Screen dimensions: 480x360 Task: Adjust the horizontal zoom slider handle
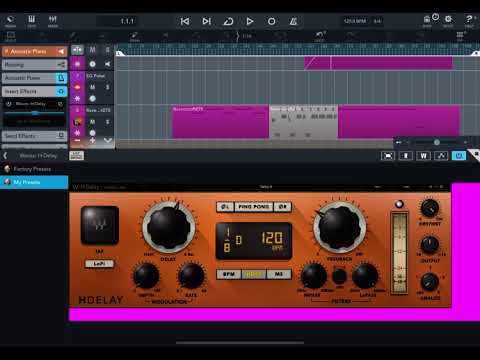436,142
